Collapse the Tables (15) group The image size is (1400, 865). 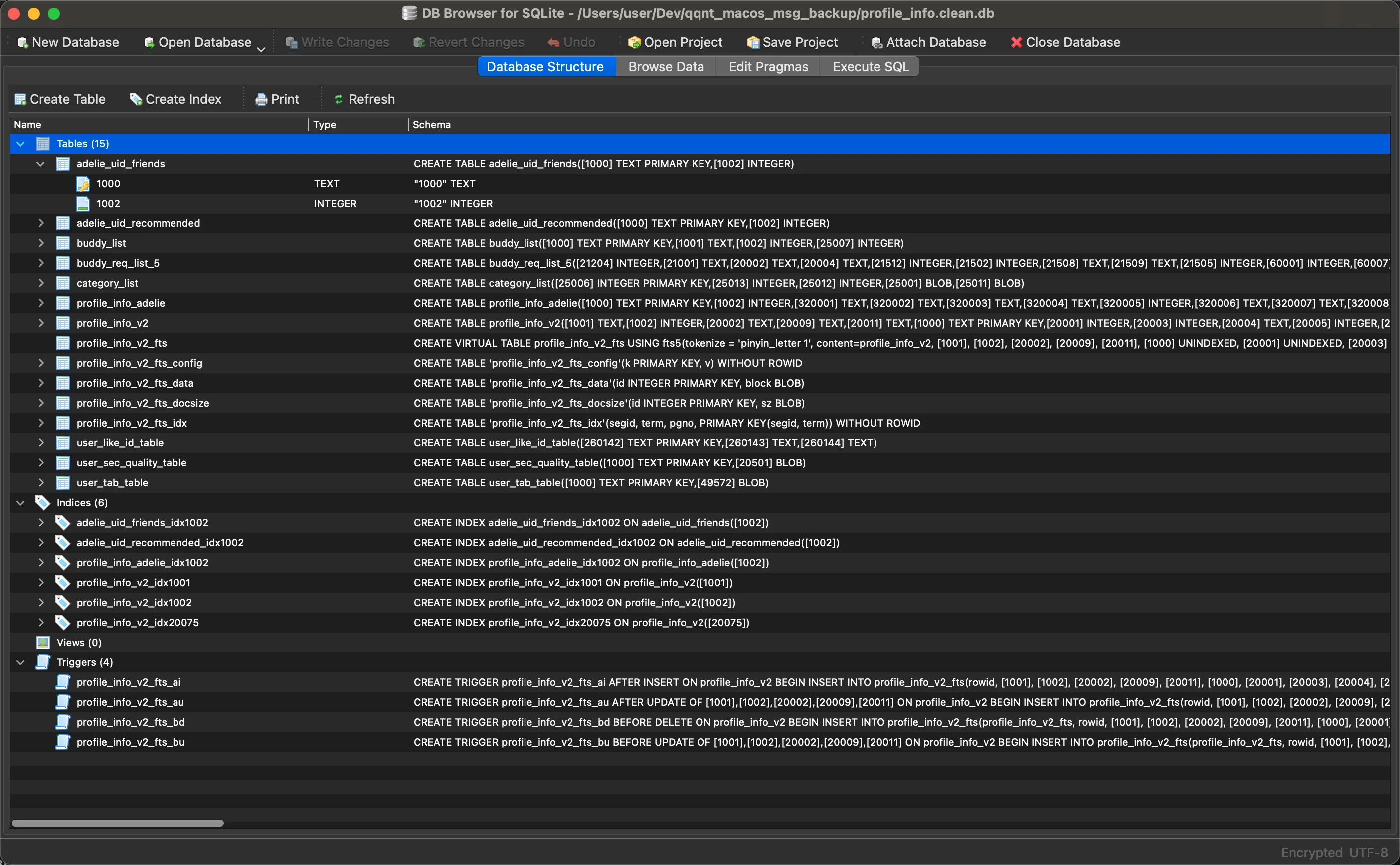tap(20, 144)
